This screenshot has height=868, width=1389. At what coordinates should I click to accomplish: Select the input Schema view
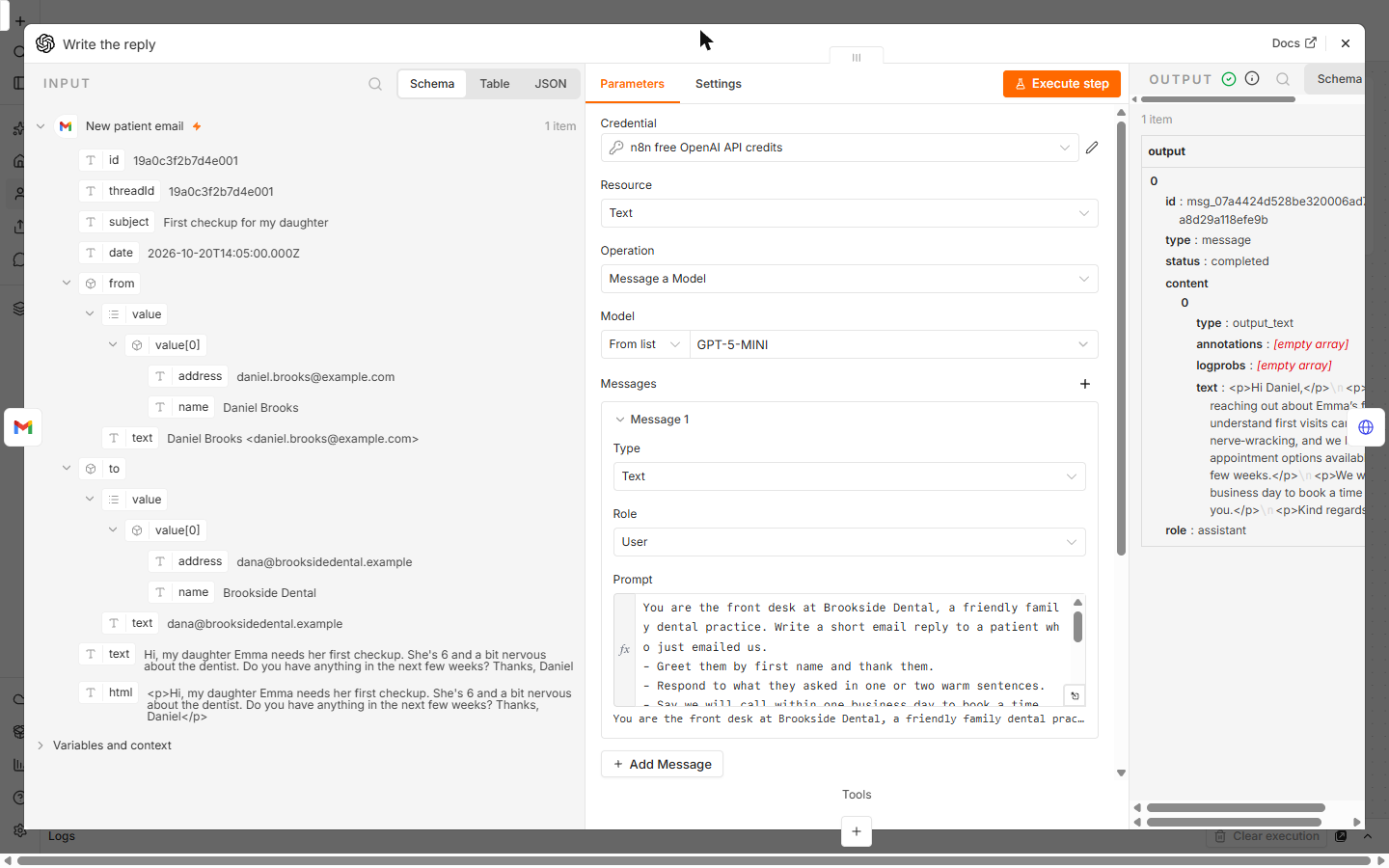[x=432, y=84]
